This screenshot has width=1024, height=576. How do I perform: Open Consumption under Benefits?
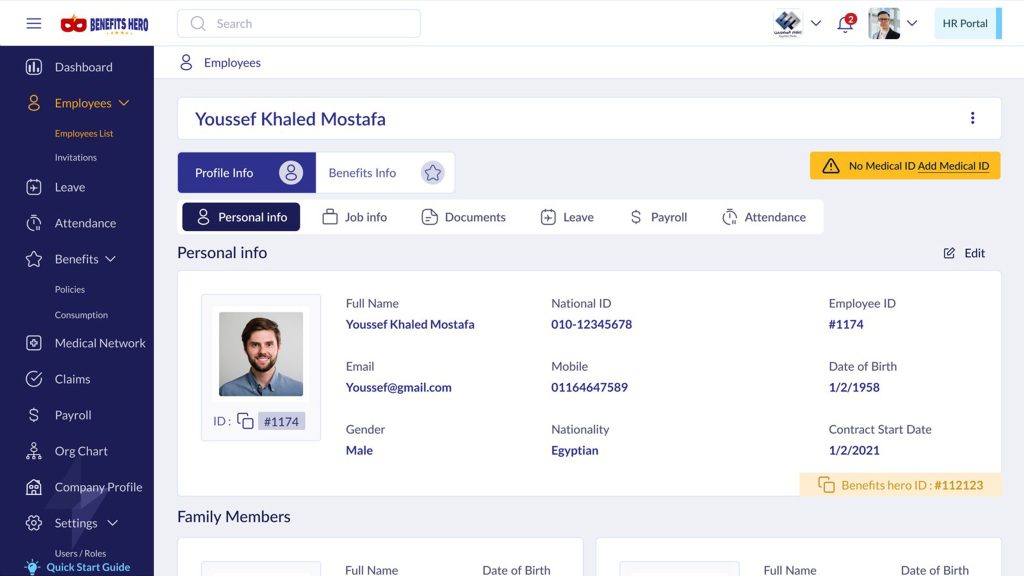click(x=82, y=315)
